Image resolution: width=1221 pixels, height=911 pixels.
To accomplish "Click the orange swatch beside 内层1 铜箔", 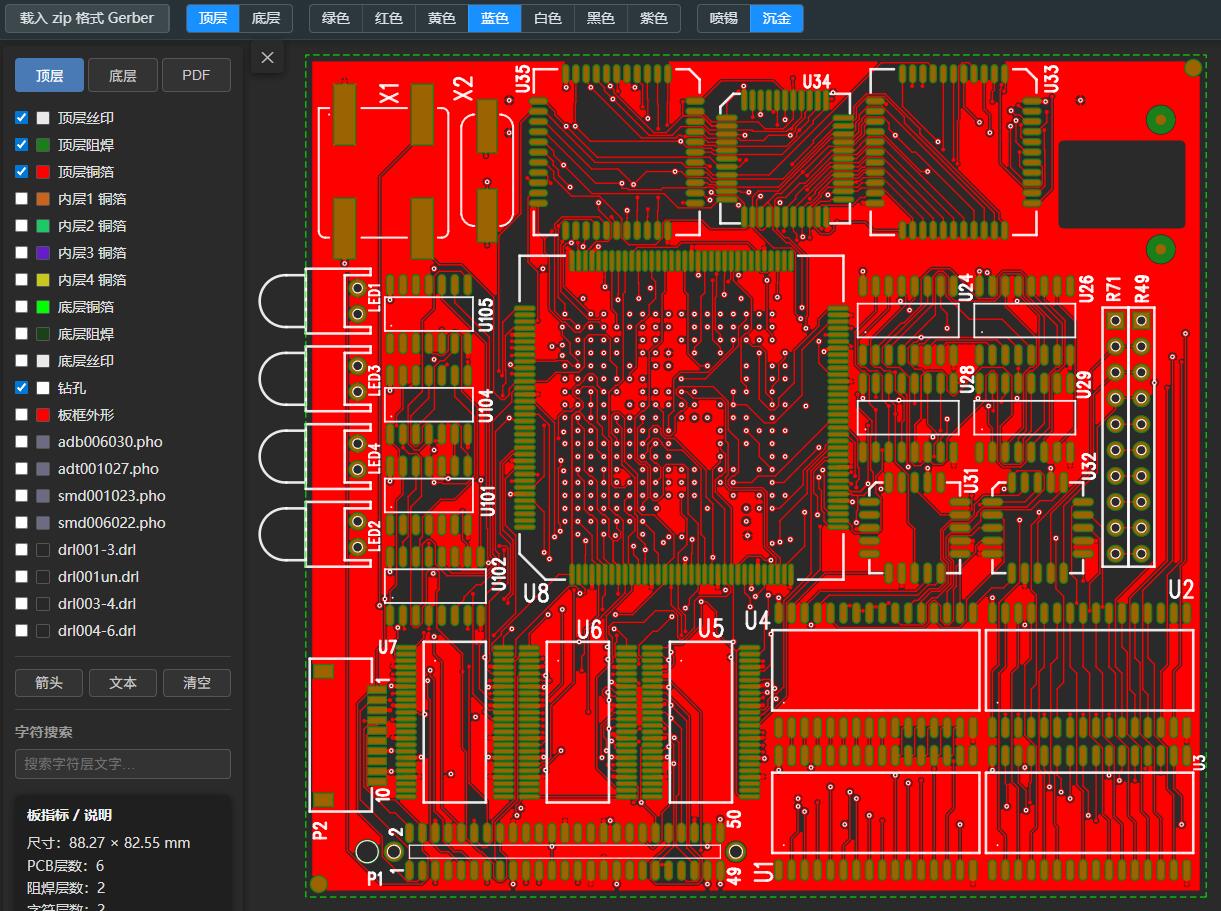I will pyautogui.click(x=43, y=199).
